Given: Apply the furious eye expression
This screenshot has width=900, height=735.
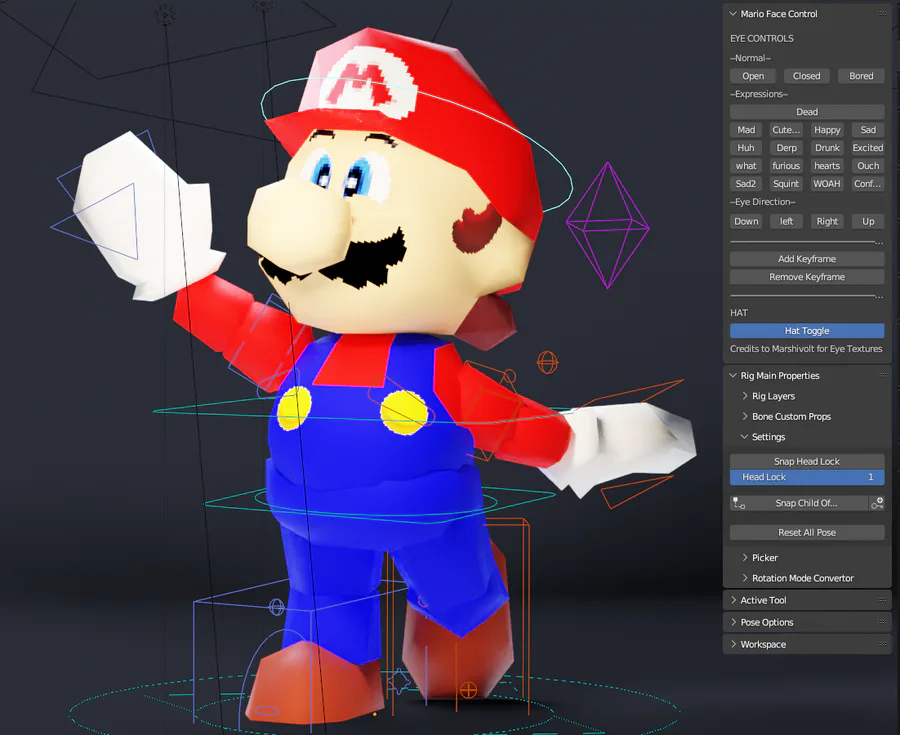Looking at the screenshot, I should (786, 166).
